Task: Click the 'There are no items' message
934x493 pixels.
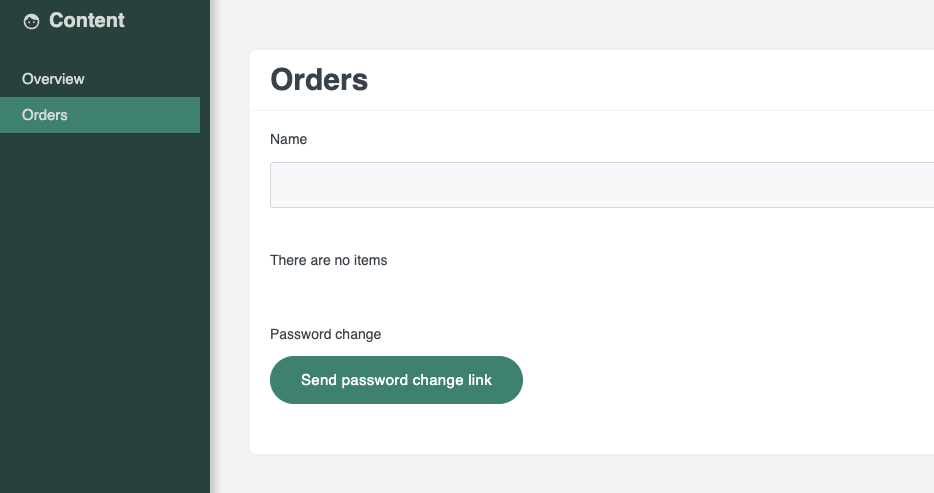Action: point(328,260)
